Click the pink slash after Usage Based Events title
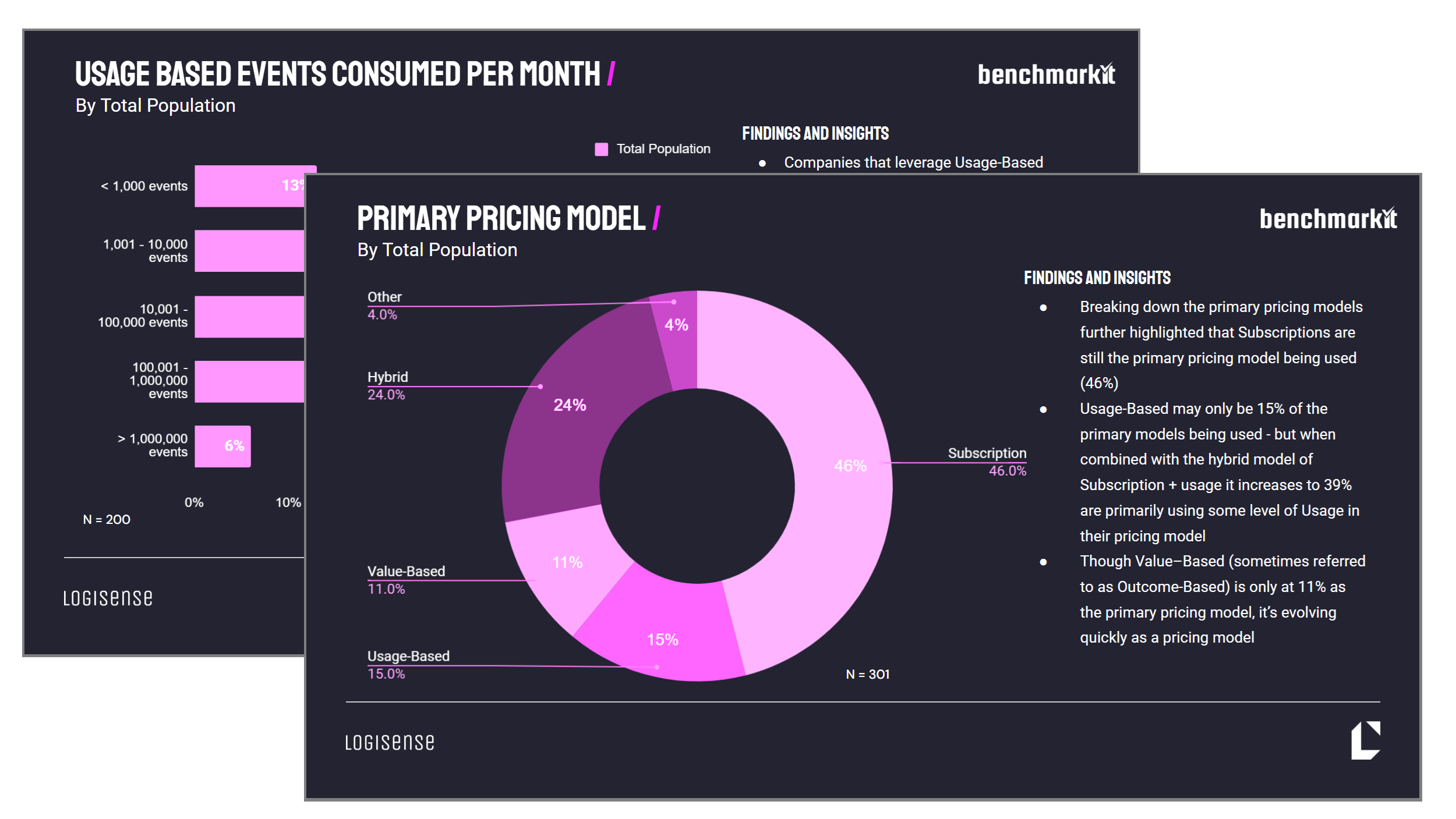Screen dimensions: 1456x819 point(611,74)
